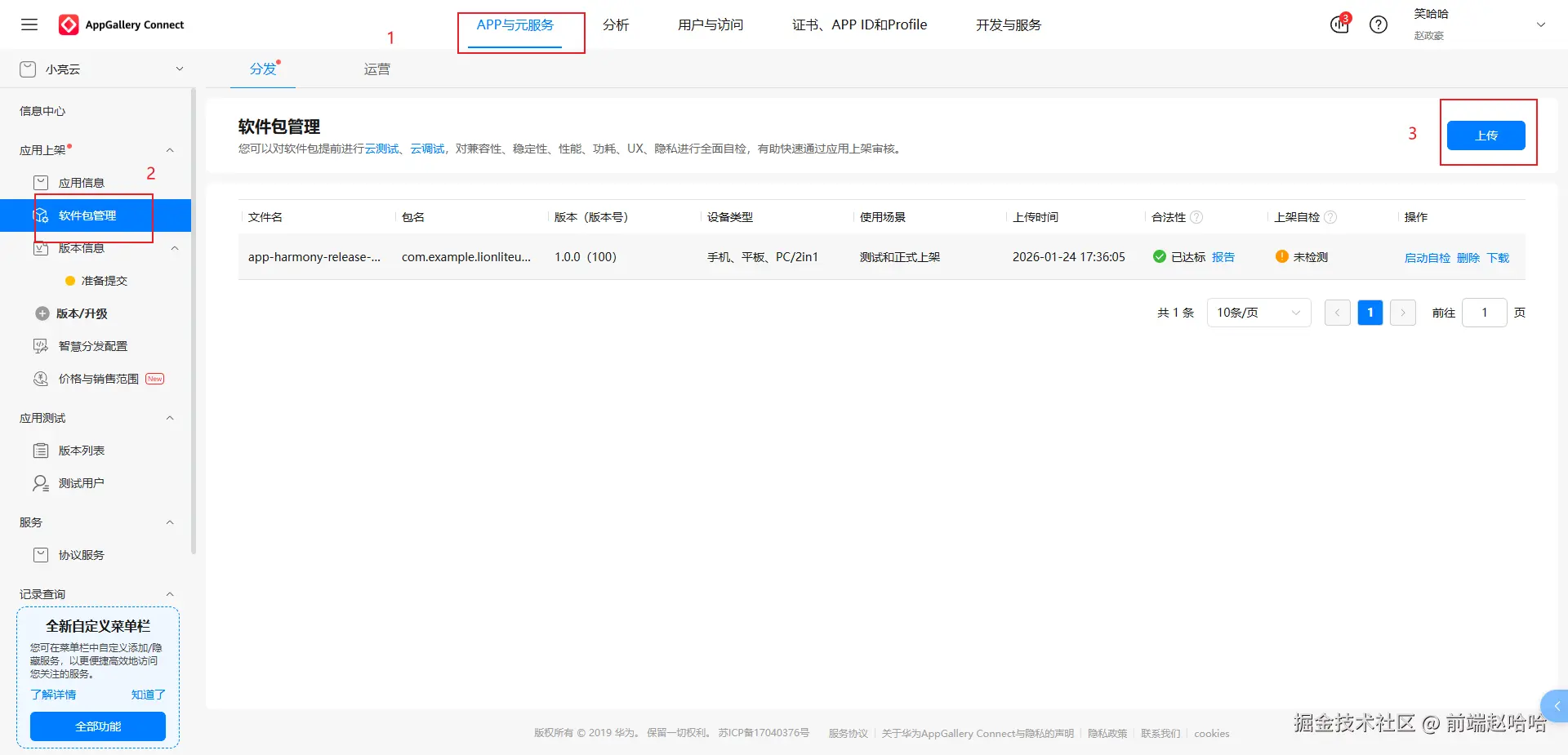Open the 小亮云 app selector dropdown

click(102, 69)
